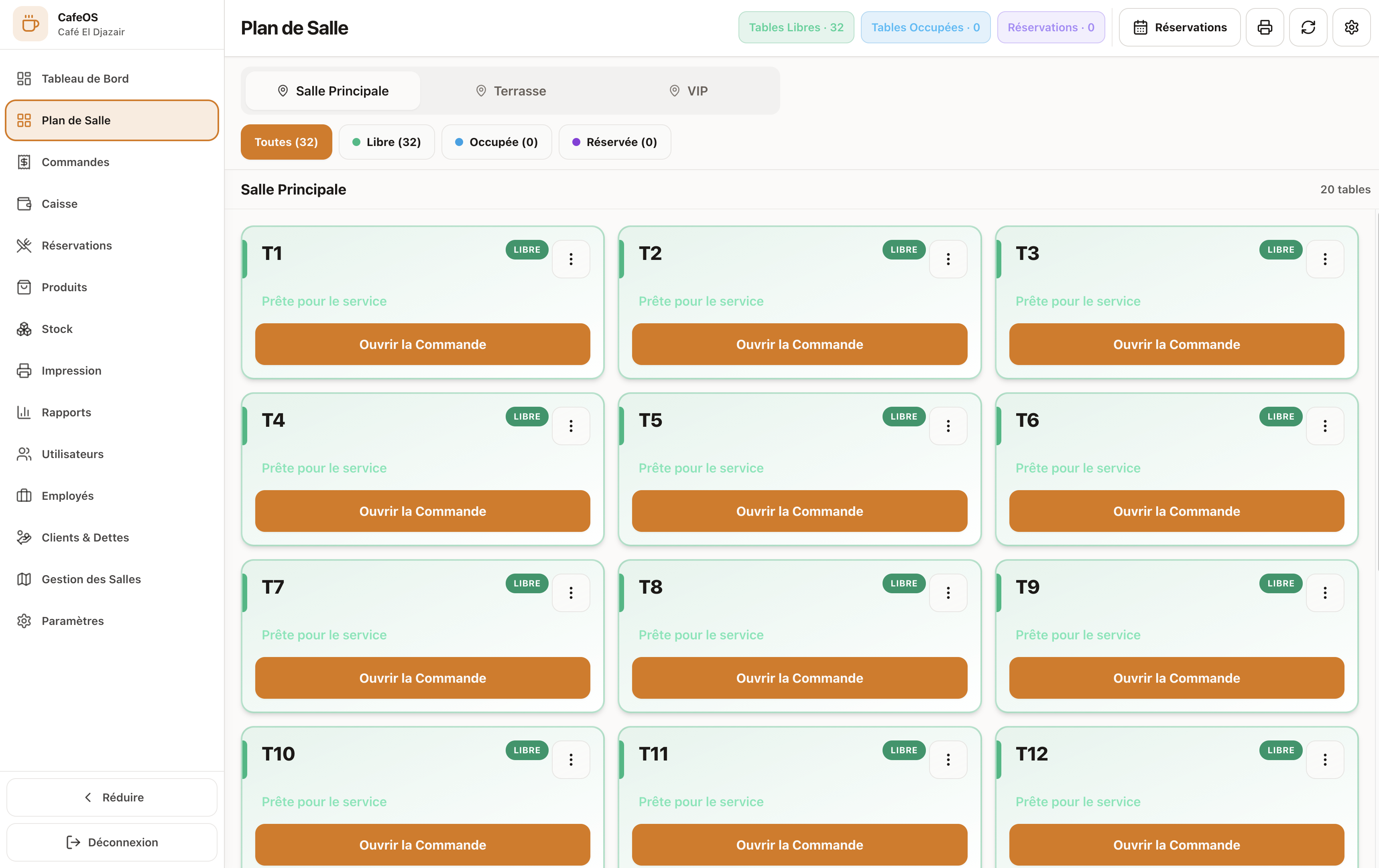Open the three-dot menu for table T5
Screen dimensions: 1379x868
pyautogui.click(x=948, y=426)
